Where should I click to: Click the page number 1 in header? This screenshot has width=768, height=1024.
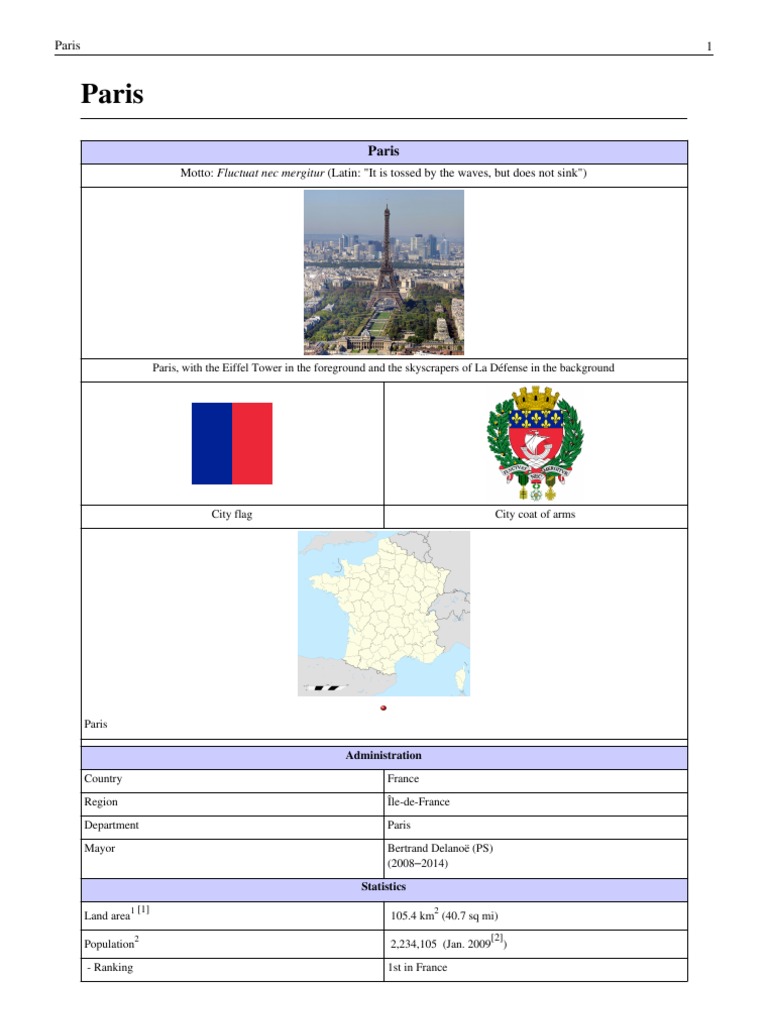pos(709,46)
